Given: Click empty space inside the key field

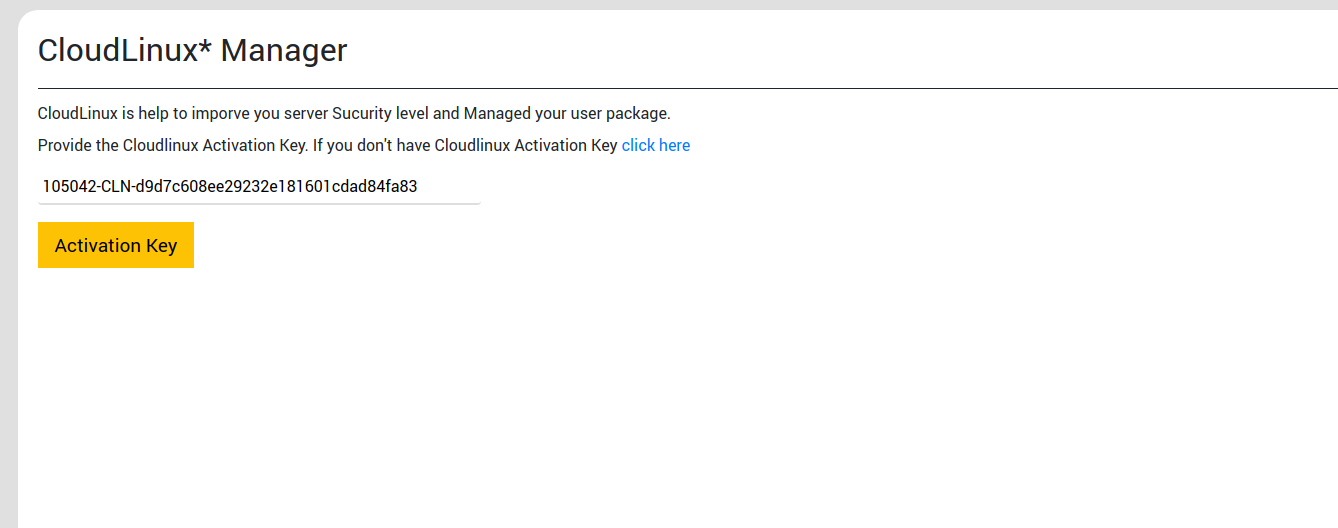Looking at the screenshot, I should click(450, 186).
